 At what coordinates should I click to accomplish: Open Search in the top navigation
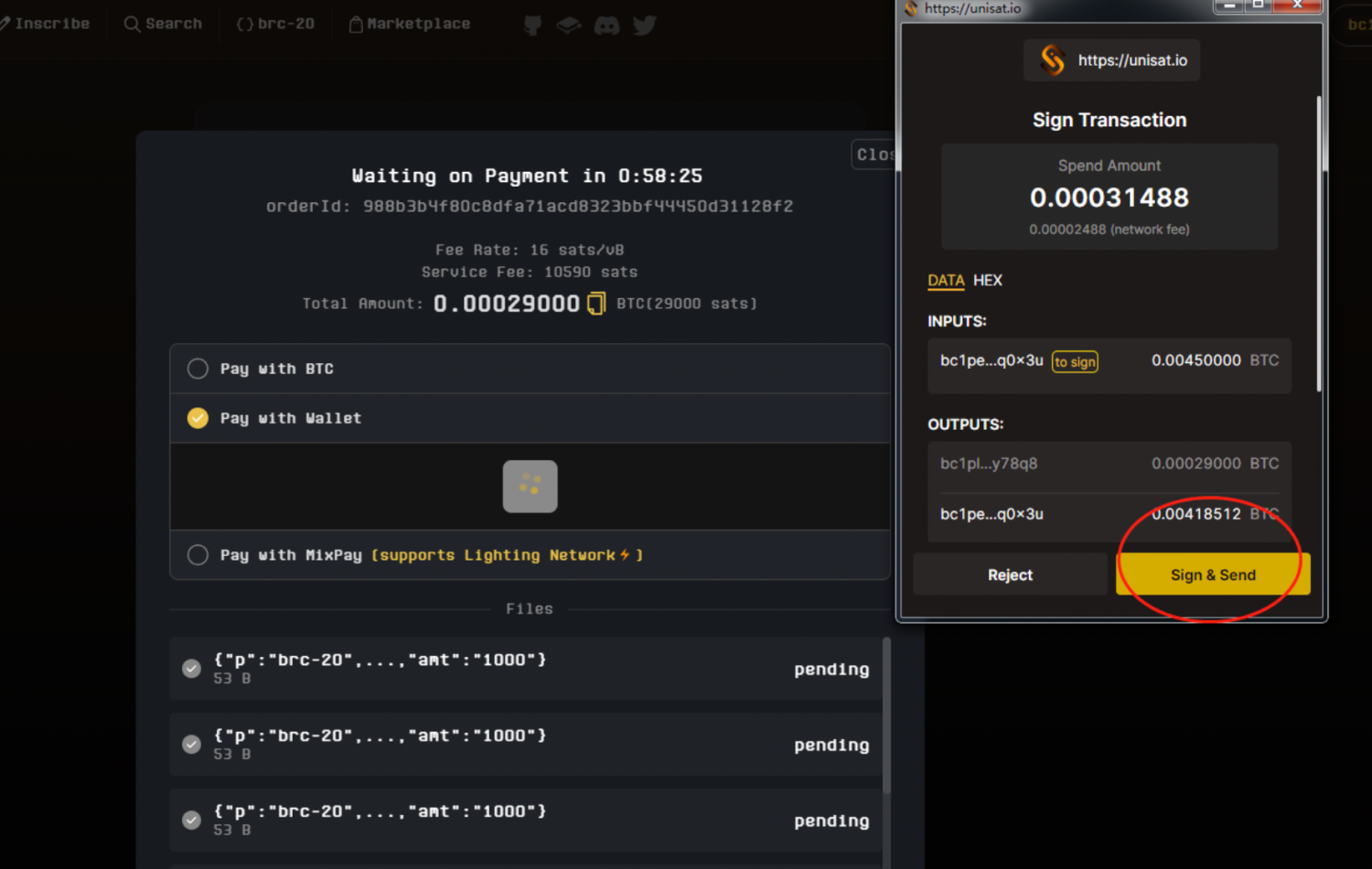click(163, 24)
